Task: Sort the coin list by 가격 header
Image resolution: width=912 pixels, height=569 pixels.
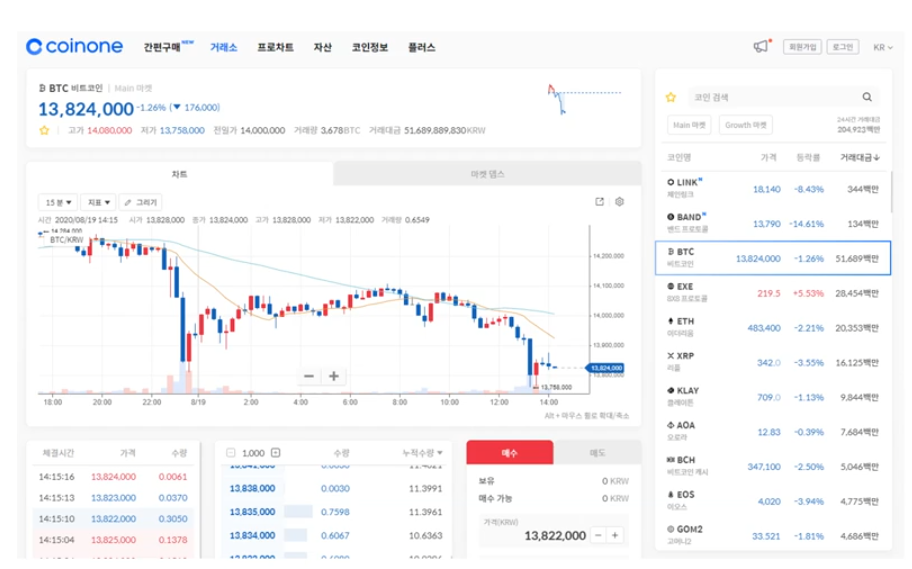Action: tap(768, 158)
